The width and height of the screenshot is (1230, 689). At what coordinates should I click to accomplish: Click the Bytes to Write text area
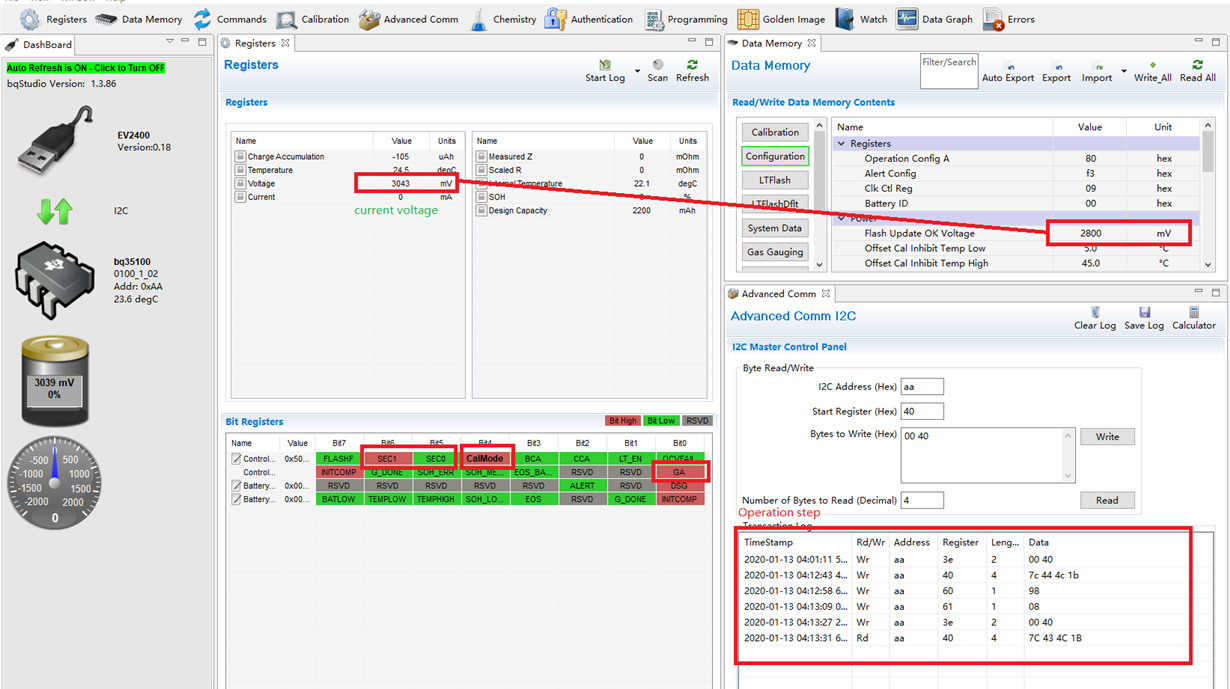pos(988,455)
